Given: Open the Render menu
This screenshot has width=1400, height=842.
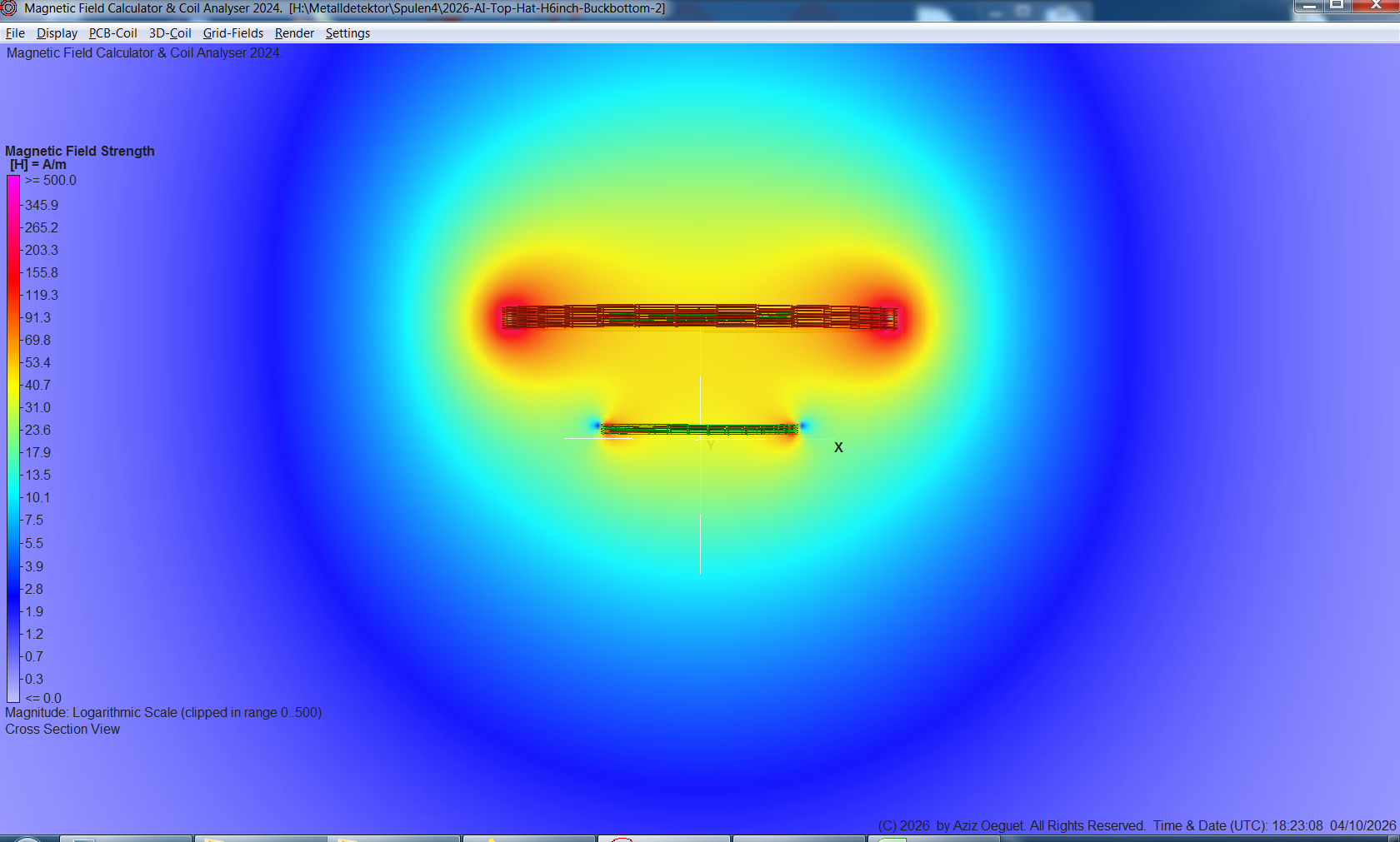Looking at the screenshot, I should pyautogui.click(x=294, y=33).
